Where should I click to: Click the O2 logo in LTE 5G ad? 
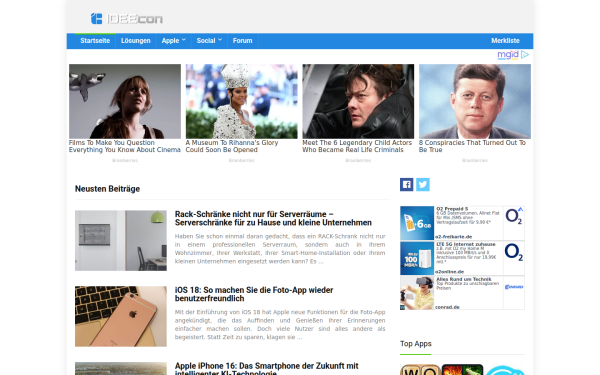coord(514,252)
